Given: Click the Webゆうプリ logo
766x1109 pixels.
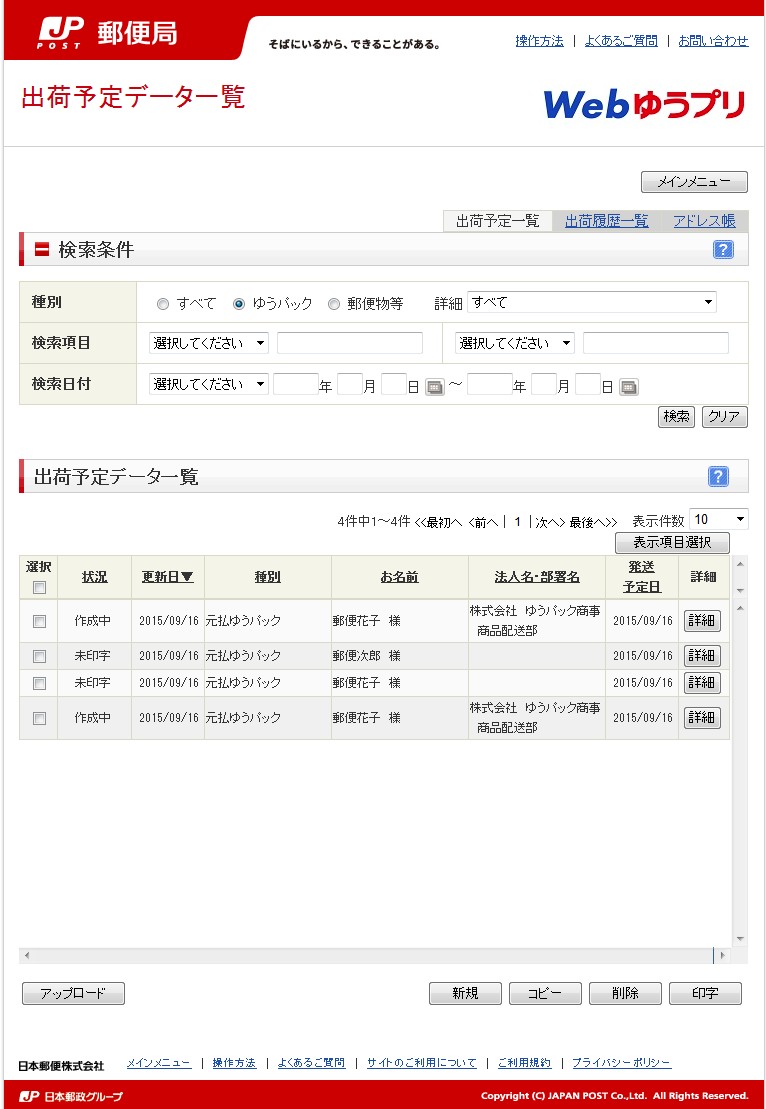Looking at the screenshot, I should (643, 104).
